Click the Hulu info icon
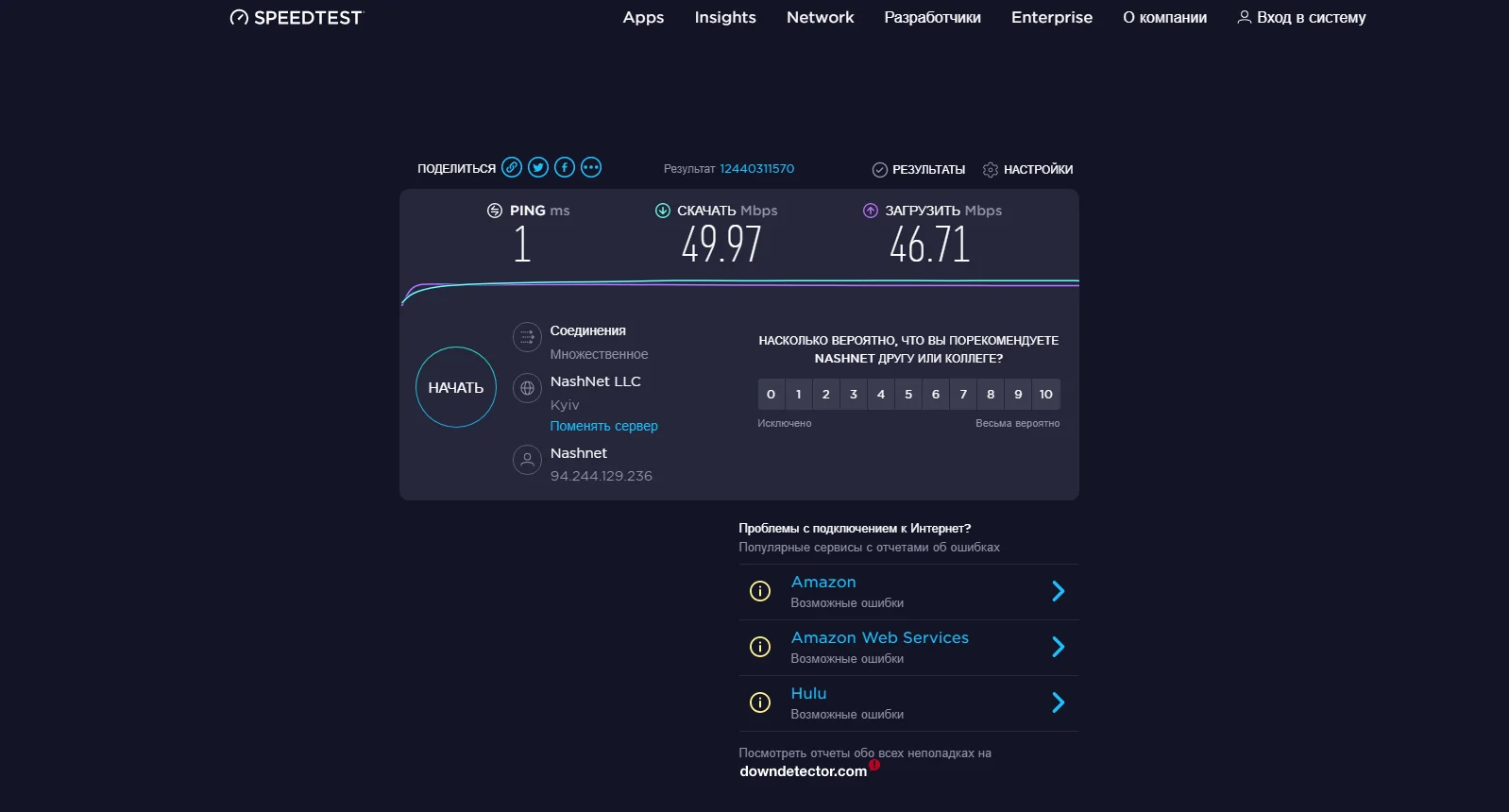1509x812 pixels. point(760,702)
